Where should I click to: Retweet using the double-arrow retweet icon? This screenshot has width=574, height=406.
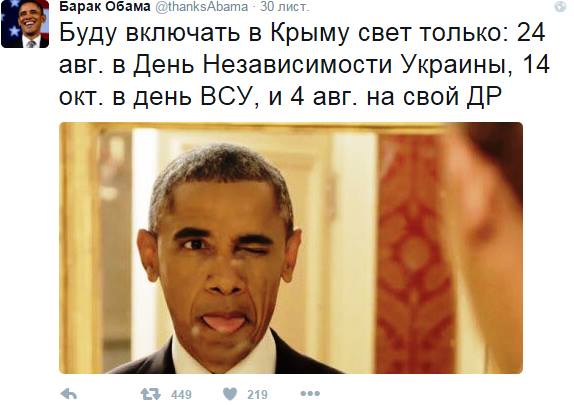[x=150, y=394]
